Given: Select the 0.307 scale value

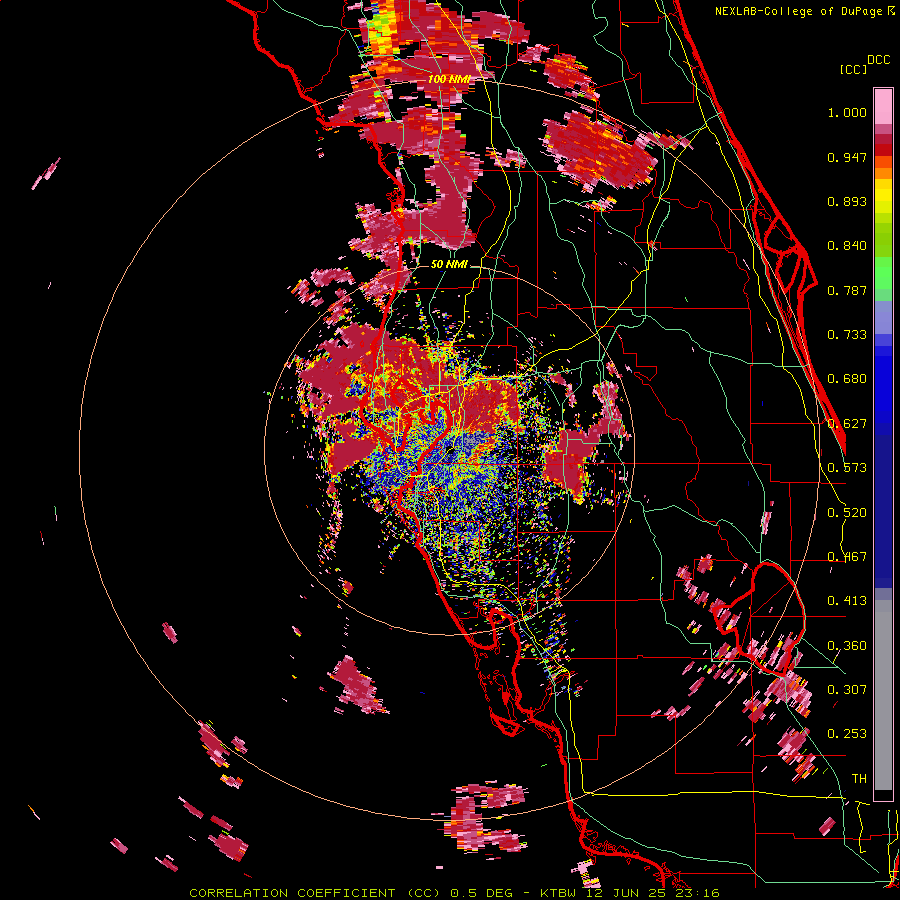Looking at the screenshot, I should (847, 690).
